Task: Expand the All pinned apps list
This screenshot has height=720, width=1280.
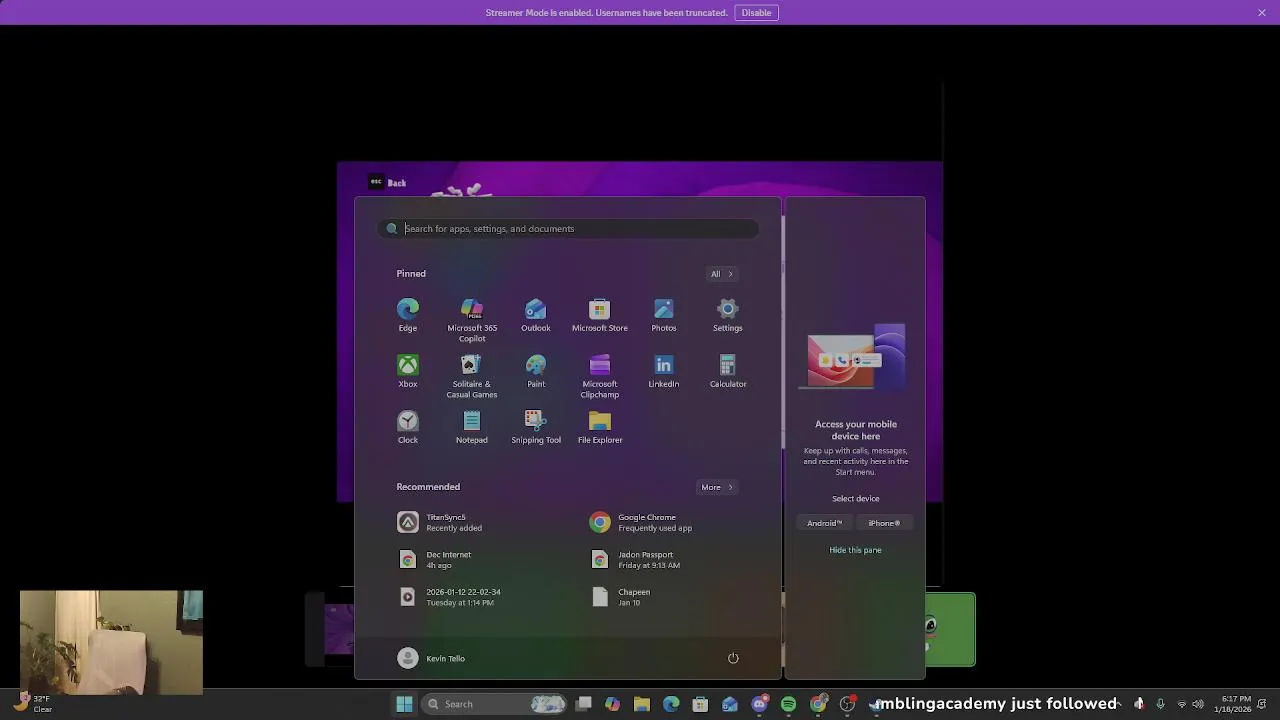Action: 722,274
